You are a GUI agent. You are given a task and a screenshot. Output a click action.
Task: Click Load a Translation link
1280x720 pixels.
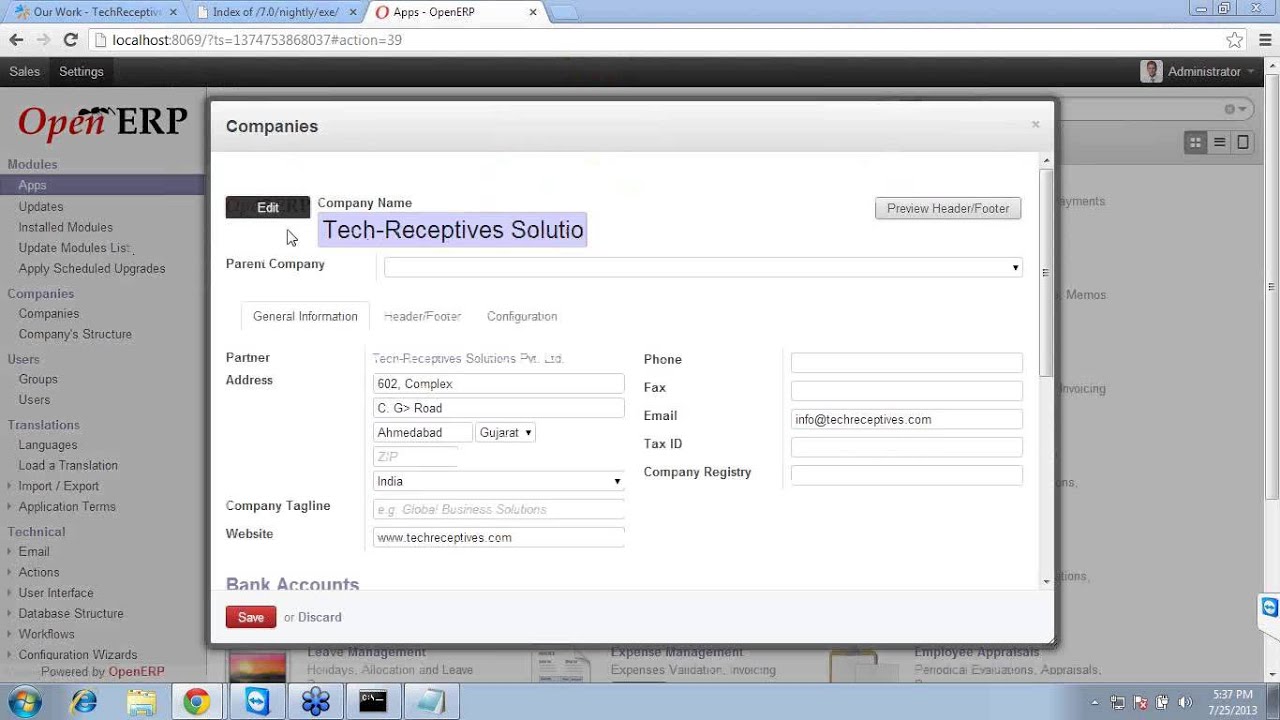coord(68,465)
